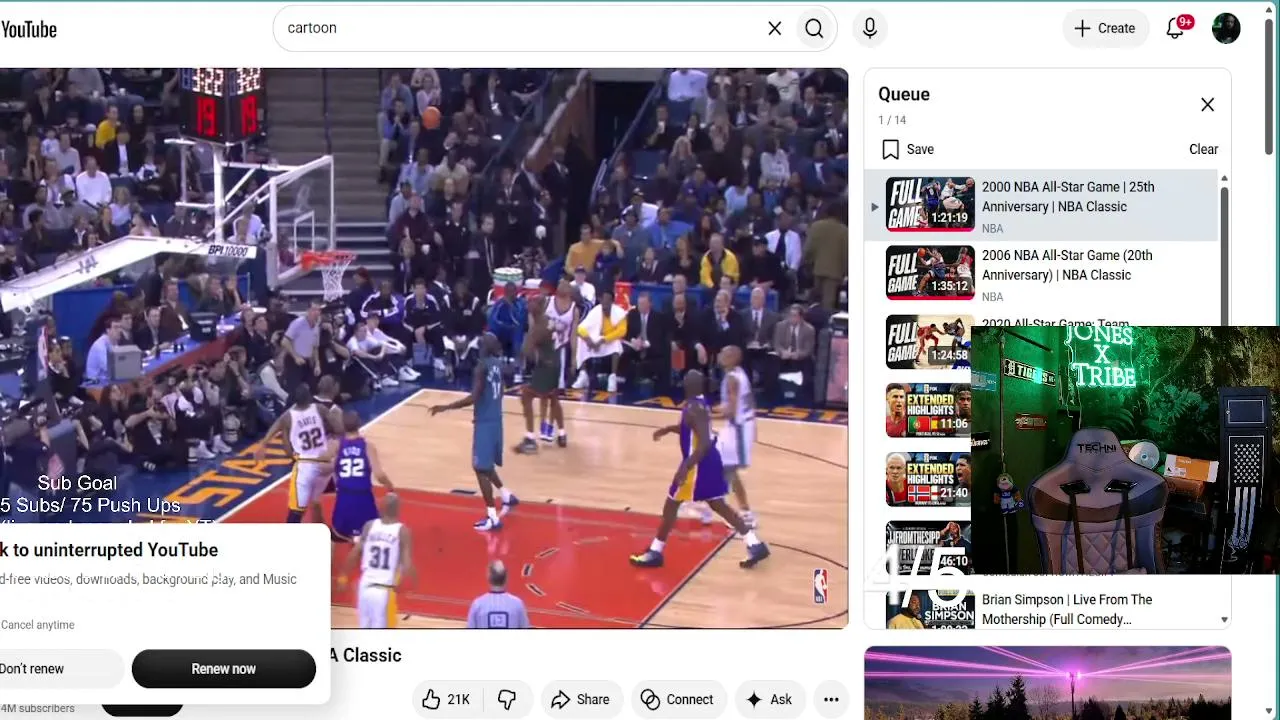Click the Connect button
Image resolution: width=1280 pixels, height=720 pixels.
point(677,700)
